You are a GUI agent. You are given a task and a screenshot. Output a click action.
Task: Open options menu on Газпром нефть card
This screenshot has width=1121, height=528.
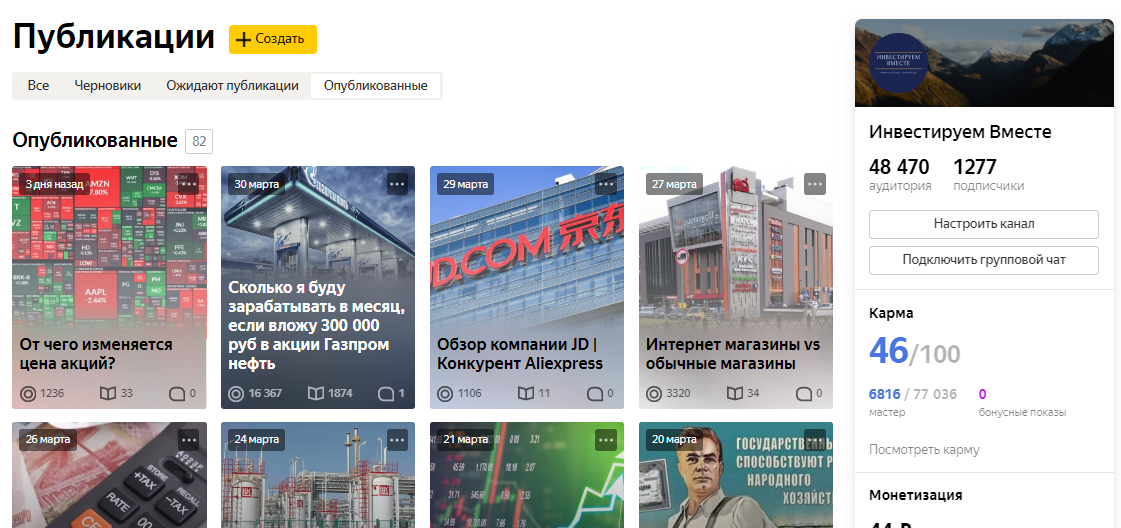(397, 184)
